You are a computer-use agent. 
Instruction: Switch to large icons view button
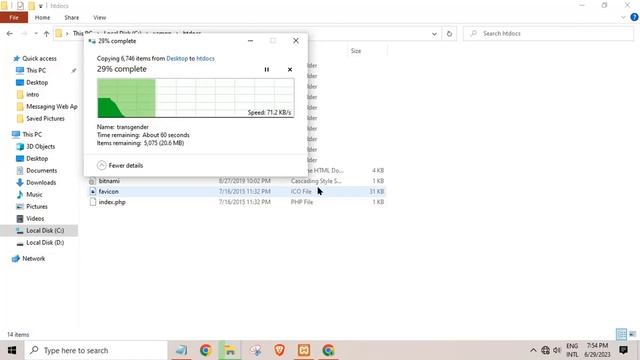tap(633, 334)
